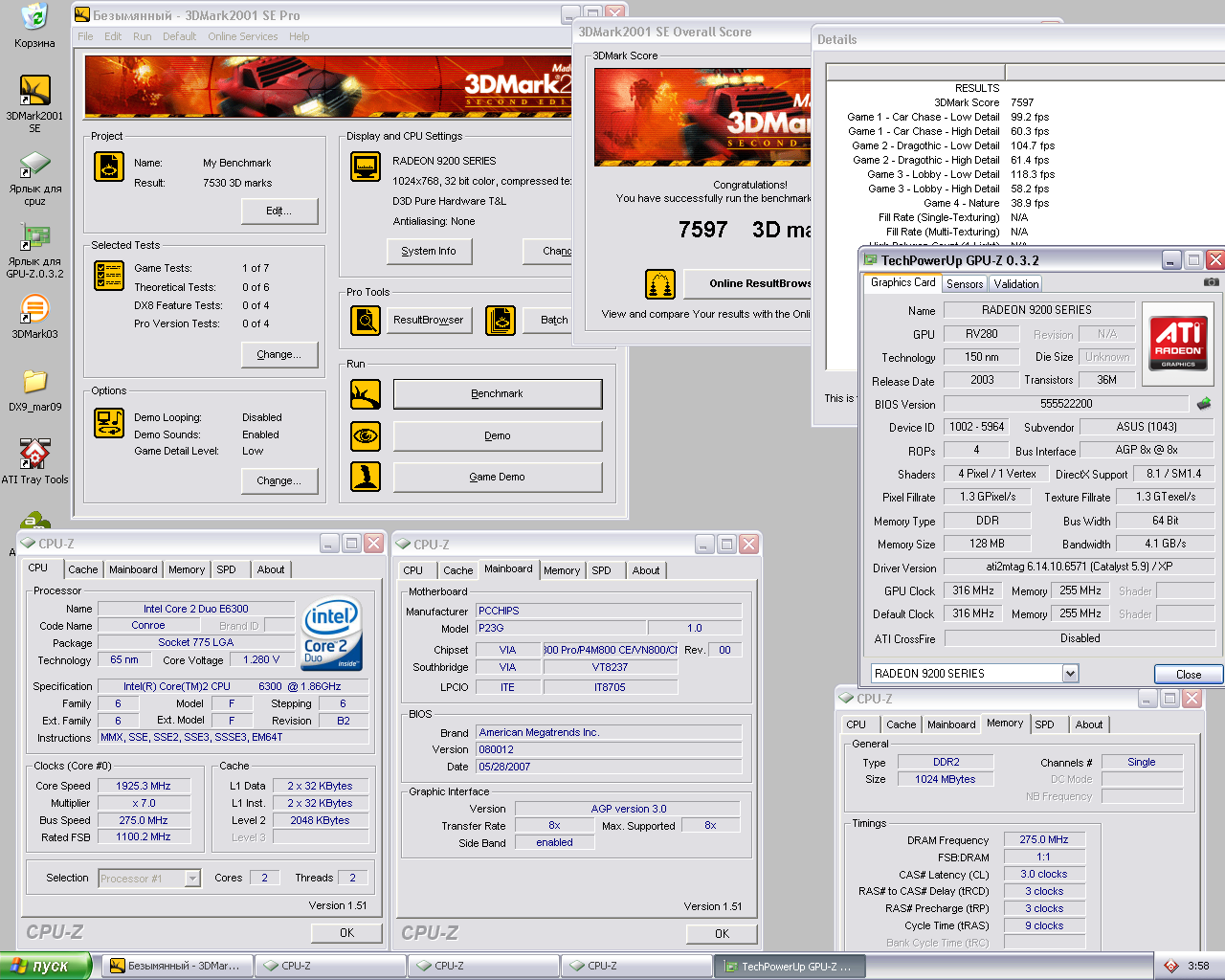Switch to SPD tab in left CPU-Z window
Image resolution: width=1225 pixels, height=980 pixels.
[x=226, y=569]
